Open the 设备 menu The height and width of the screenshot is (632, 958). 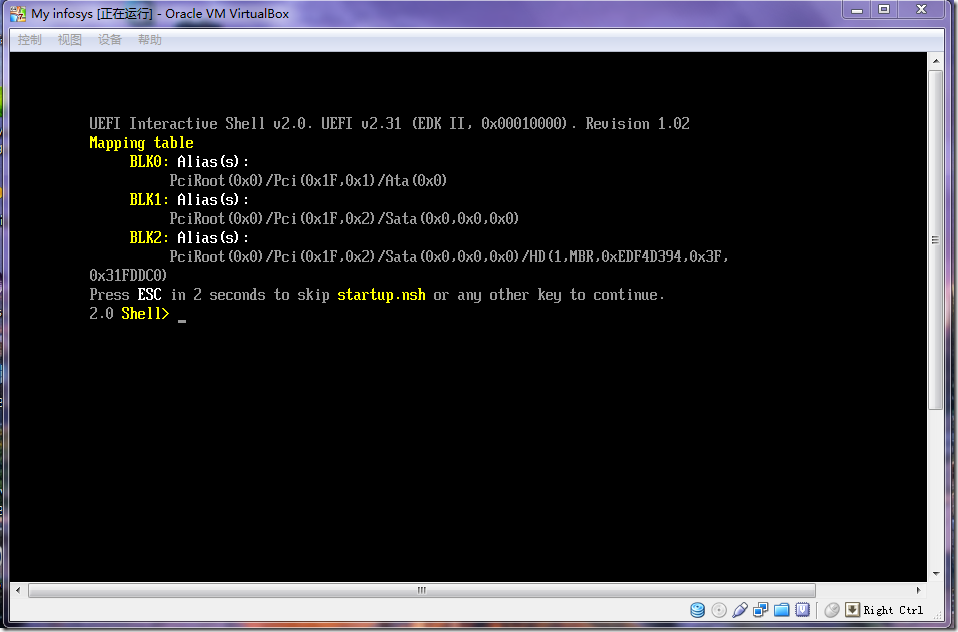(110, 40)
